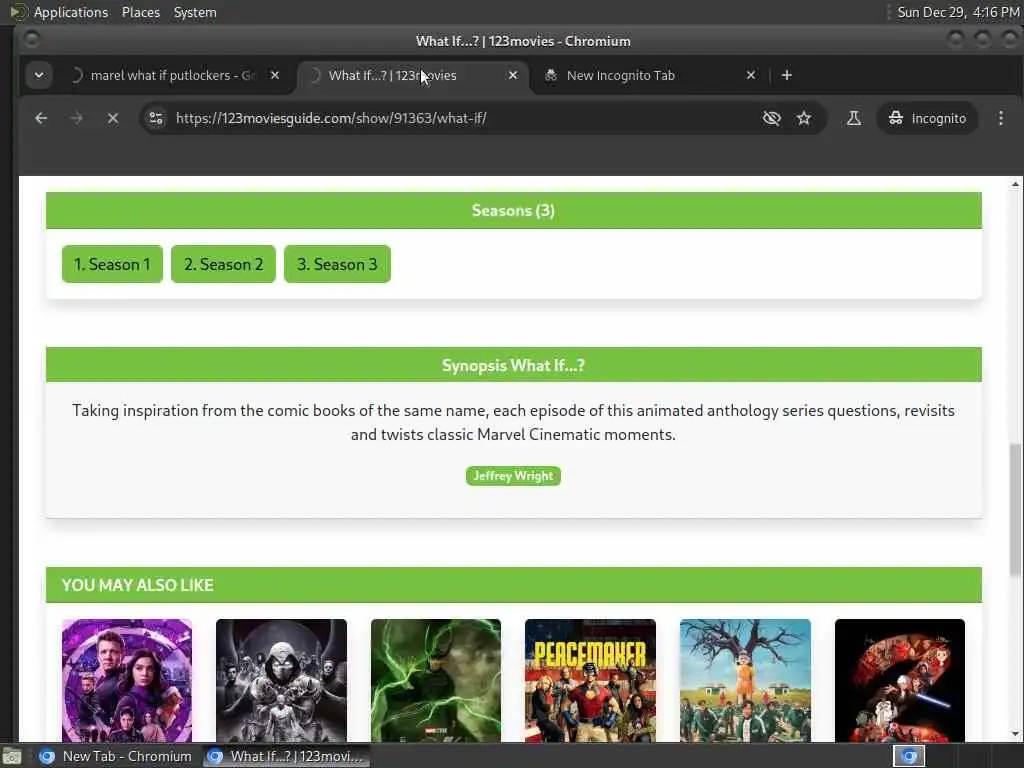
Task: Open Season 1 episodes
Action: tap(112, 264)
